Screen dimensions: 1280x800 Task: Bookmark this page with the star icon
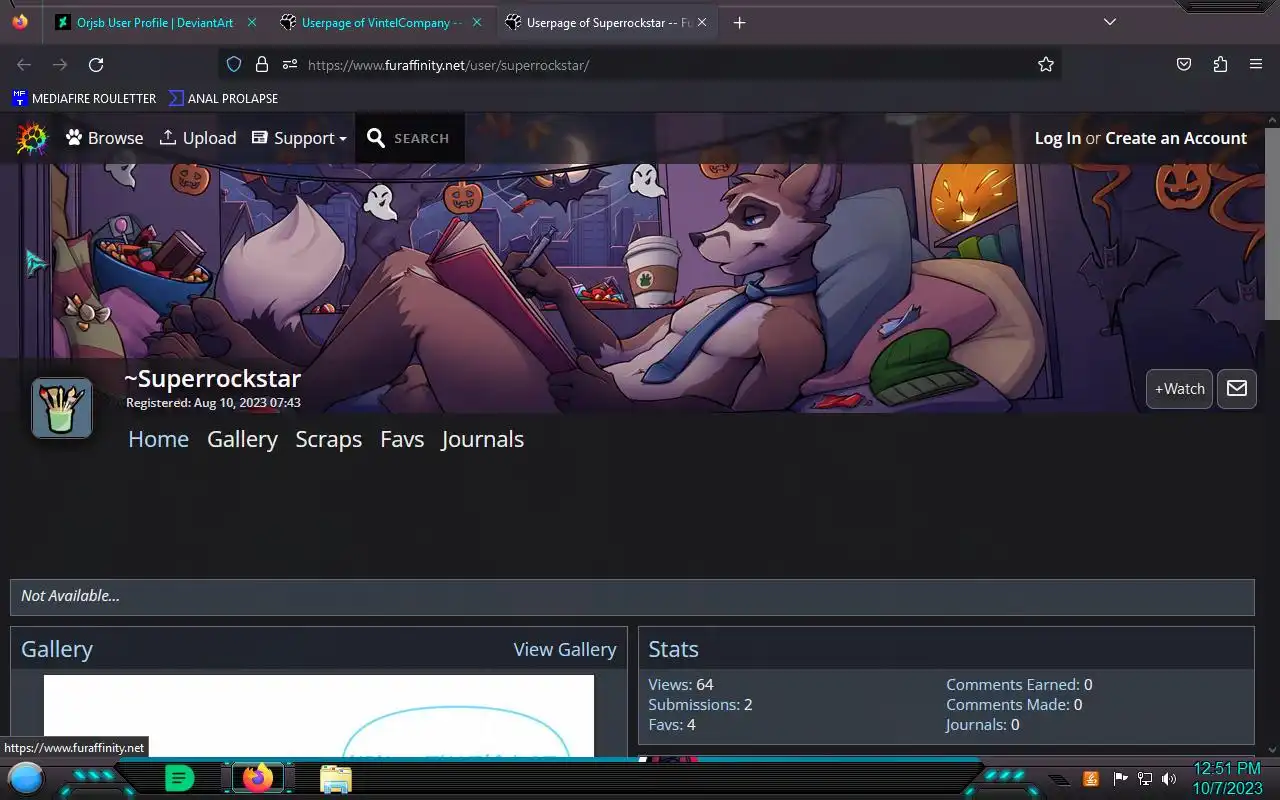pyautogui.click(x=1046, y=64)
